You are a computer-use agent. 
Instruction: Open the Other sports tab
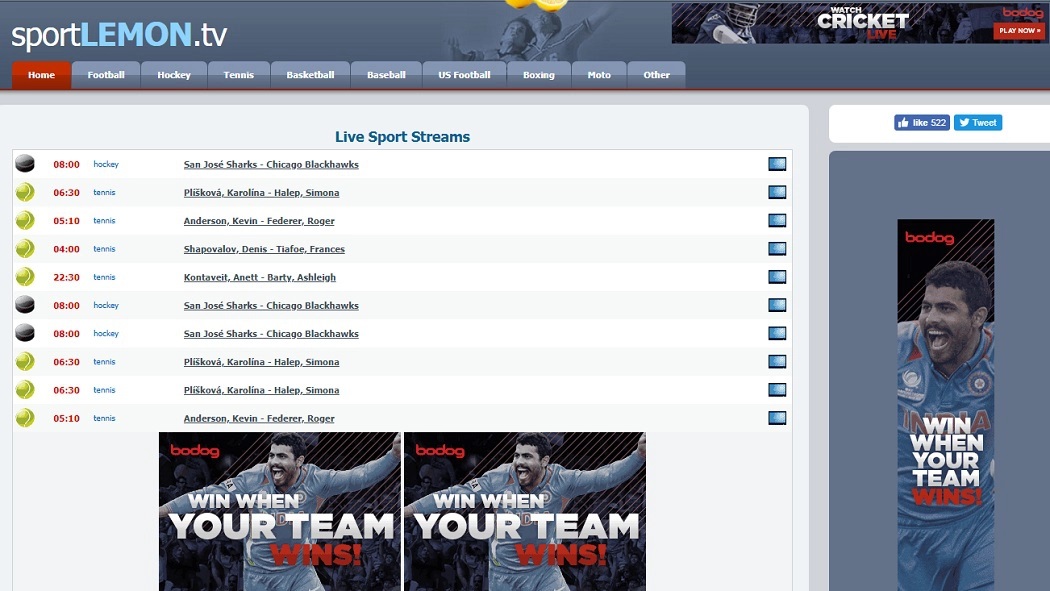coord(656,75)
